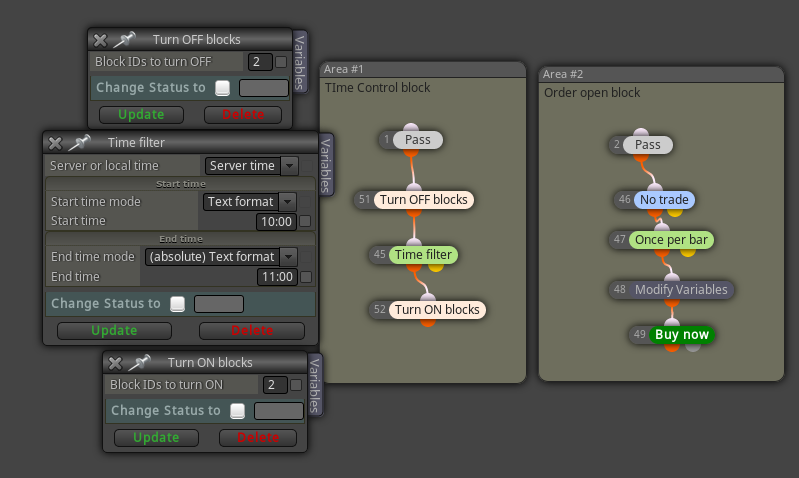
Task: Open Start time mode dropdown arrow
Action: tap(288, 202)
